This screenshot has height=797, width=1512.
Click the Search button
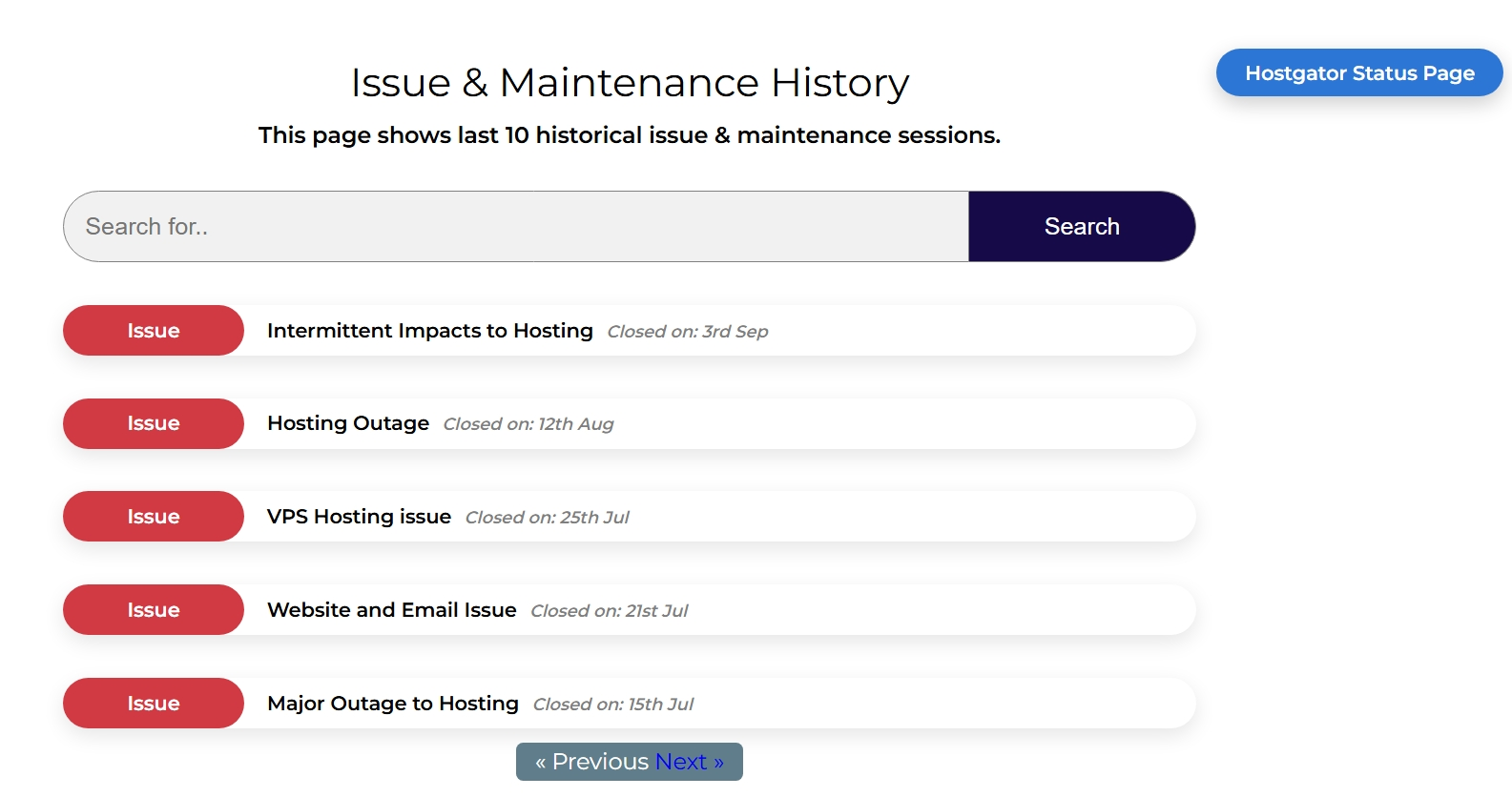(x=1082, y=226)
